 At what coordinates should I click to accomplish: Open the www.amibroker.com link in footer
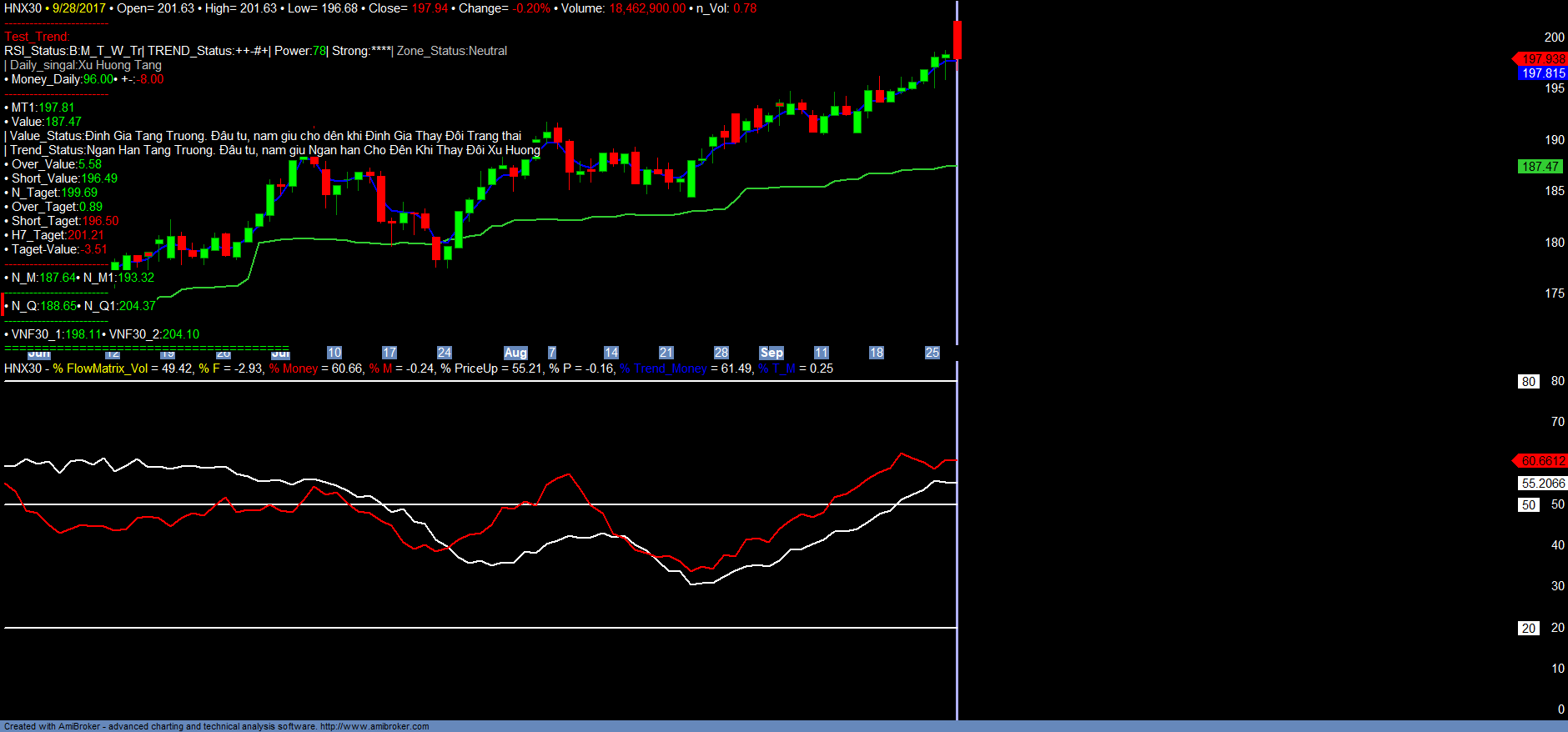[x=374, y=726]
